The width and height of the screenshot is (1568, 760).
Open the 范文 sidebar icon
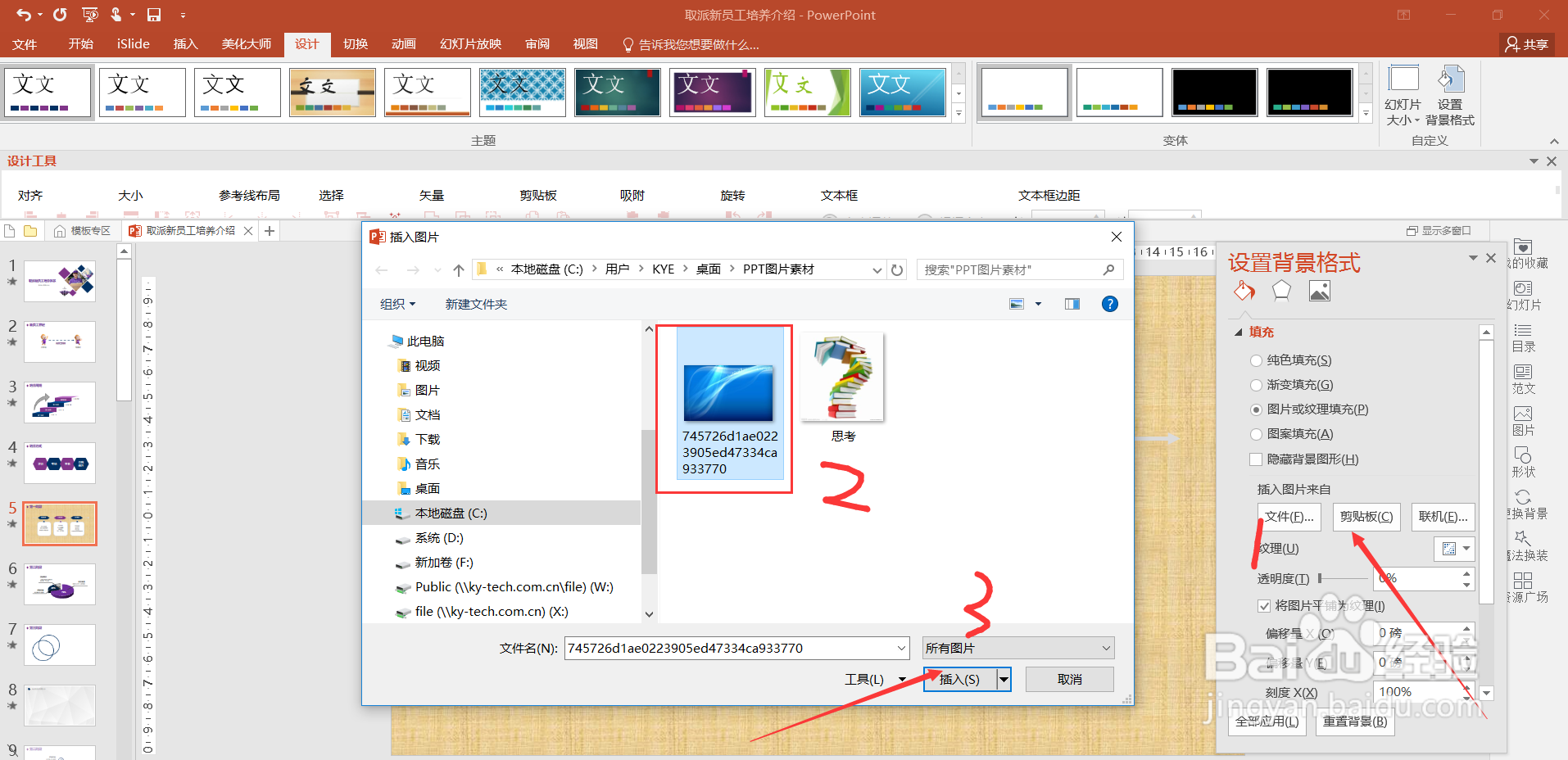click(1523, 372)
